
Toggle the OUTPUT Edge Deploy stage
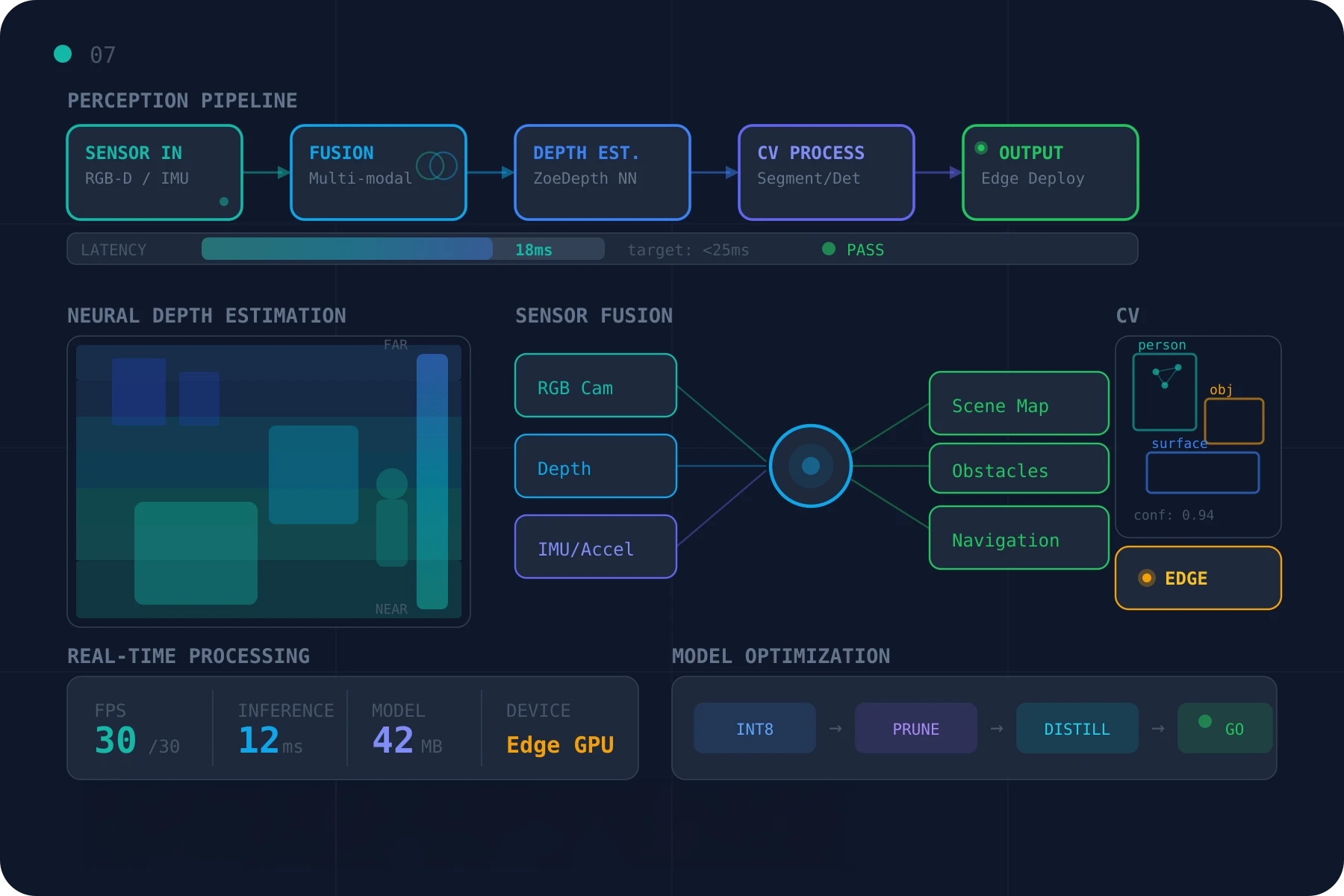pyautogui.click(x=1050, y=172)
